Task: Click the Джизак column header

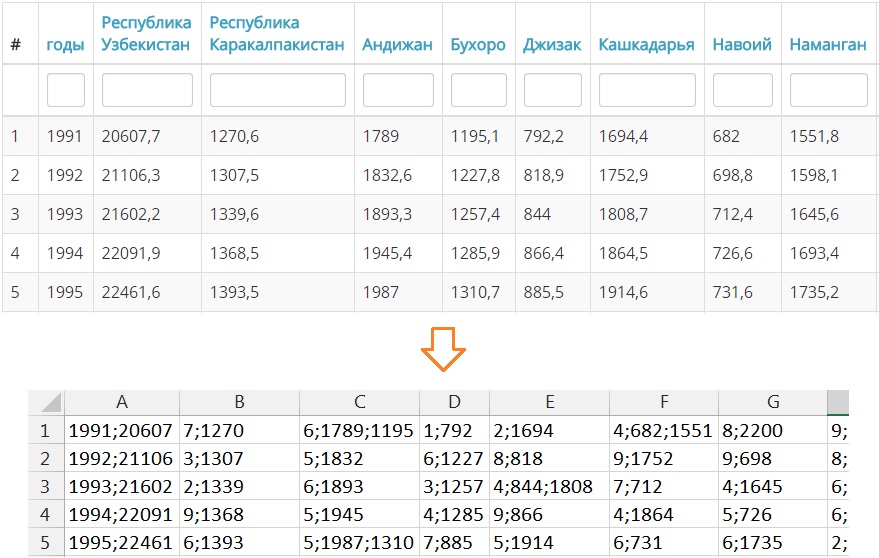Action: click(552, 45)
